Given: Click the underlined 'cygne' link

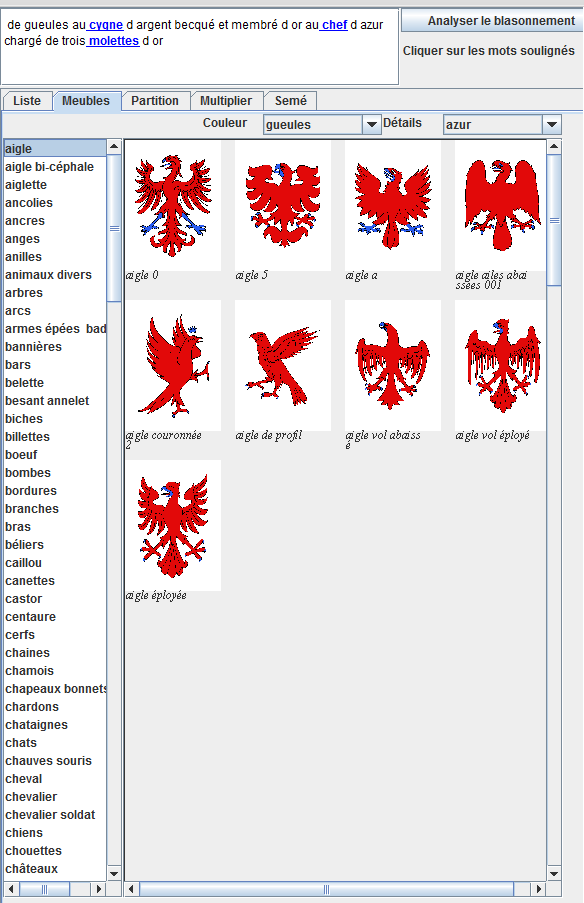Looking at the screenshot, I should [105, 25].
